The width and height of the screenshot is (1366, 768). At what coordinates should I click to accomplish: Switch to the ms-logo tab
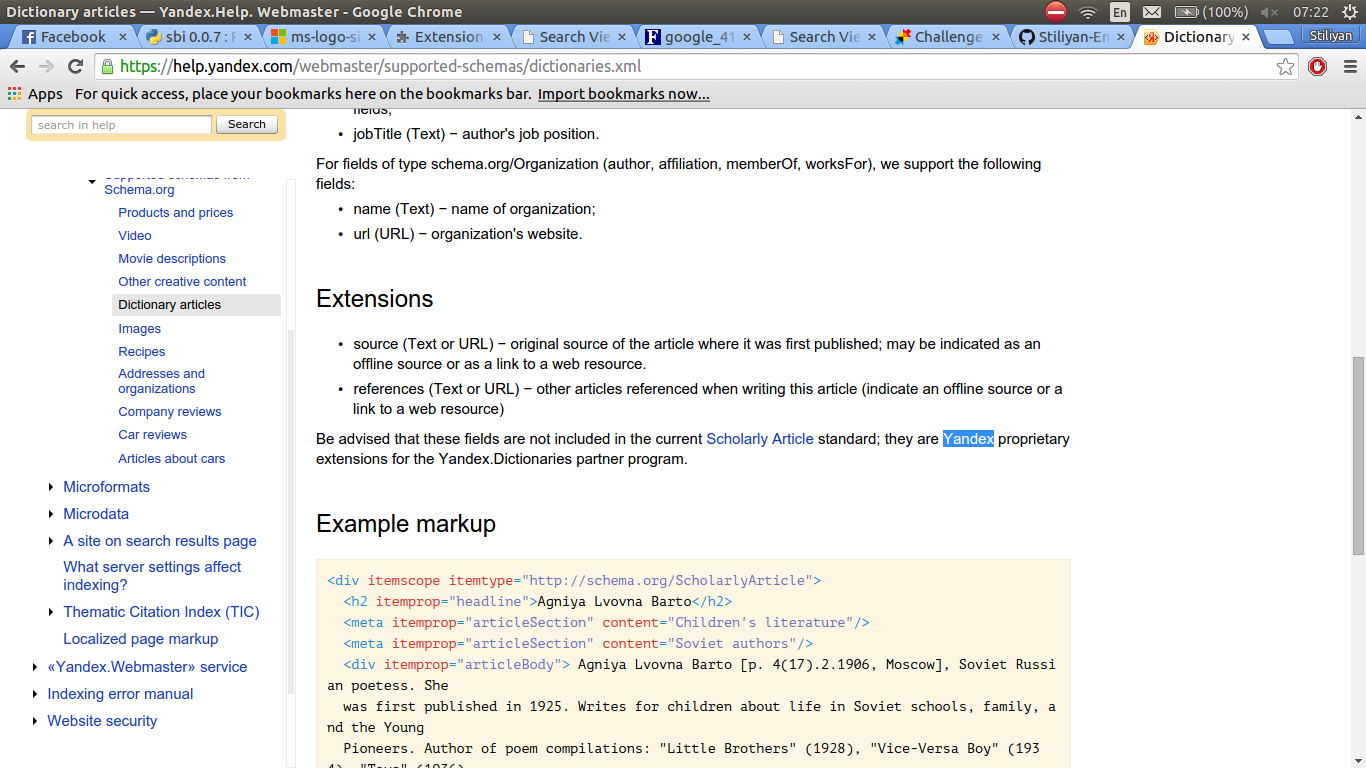[x=323, y=37]
